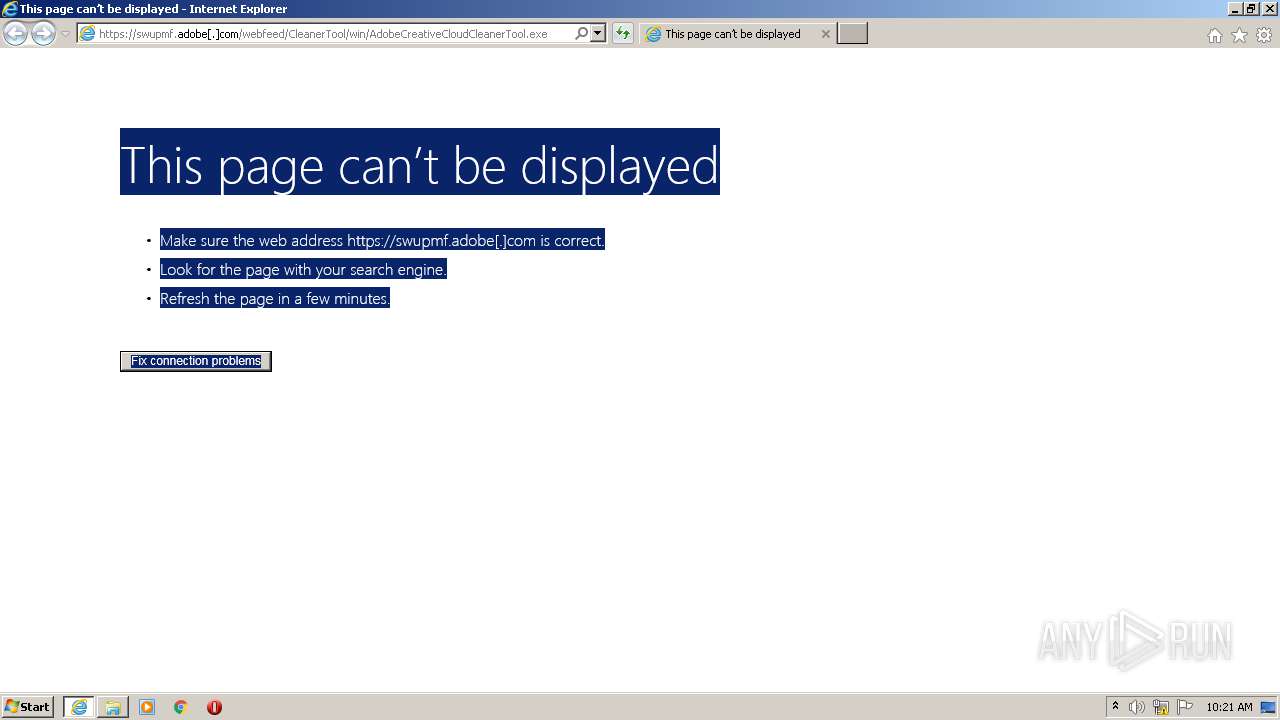
Task: Launch Google Chrome from taskbar
Action: (x=181, y=707)
